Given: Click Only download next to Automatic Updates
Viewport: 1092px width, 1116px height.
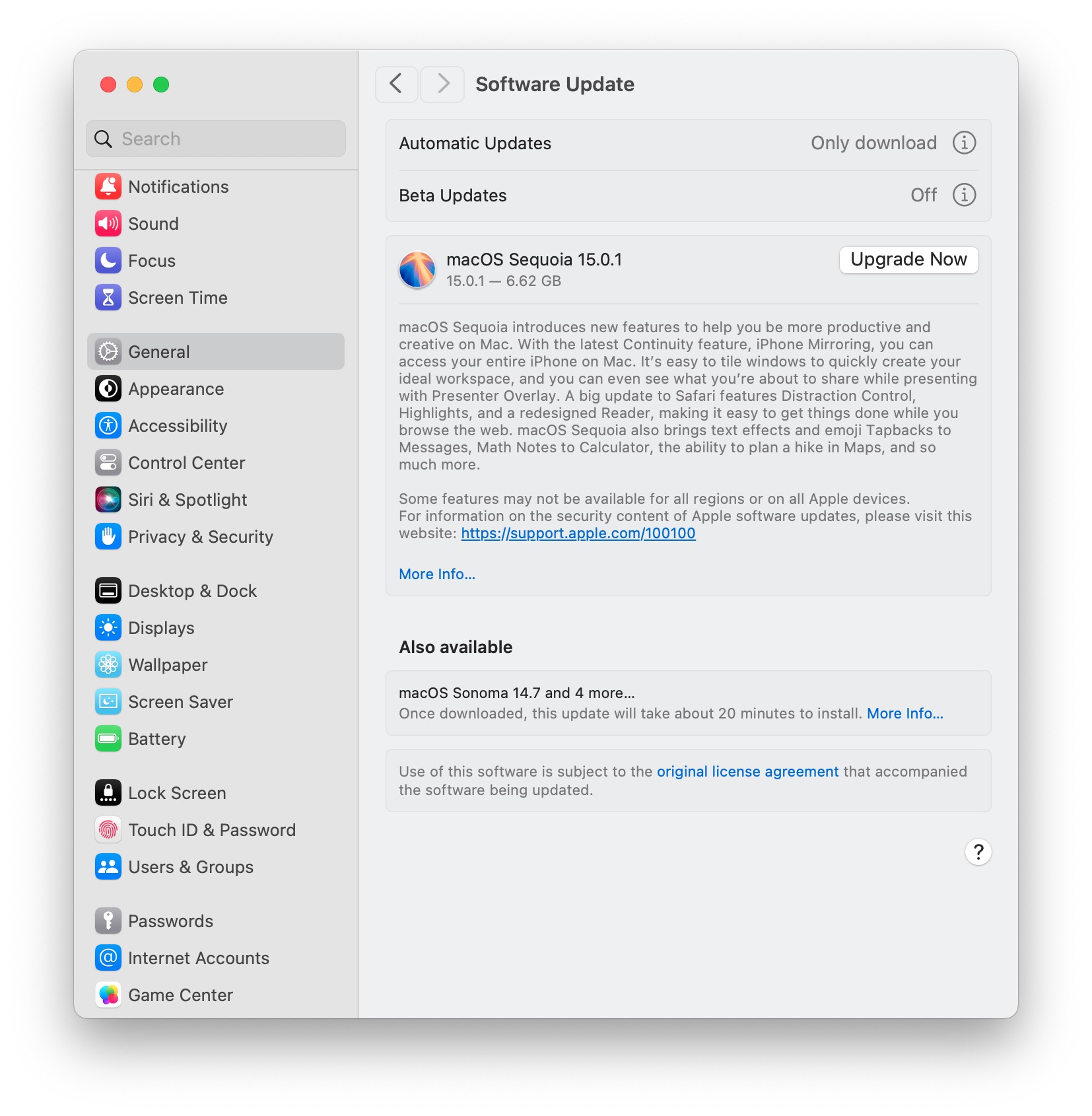Looking at the screenshot, I should (x=873, y=143).
